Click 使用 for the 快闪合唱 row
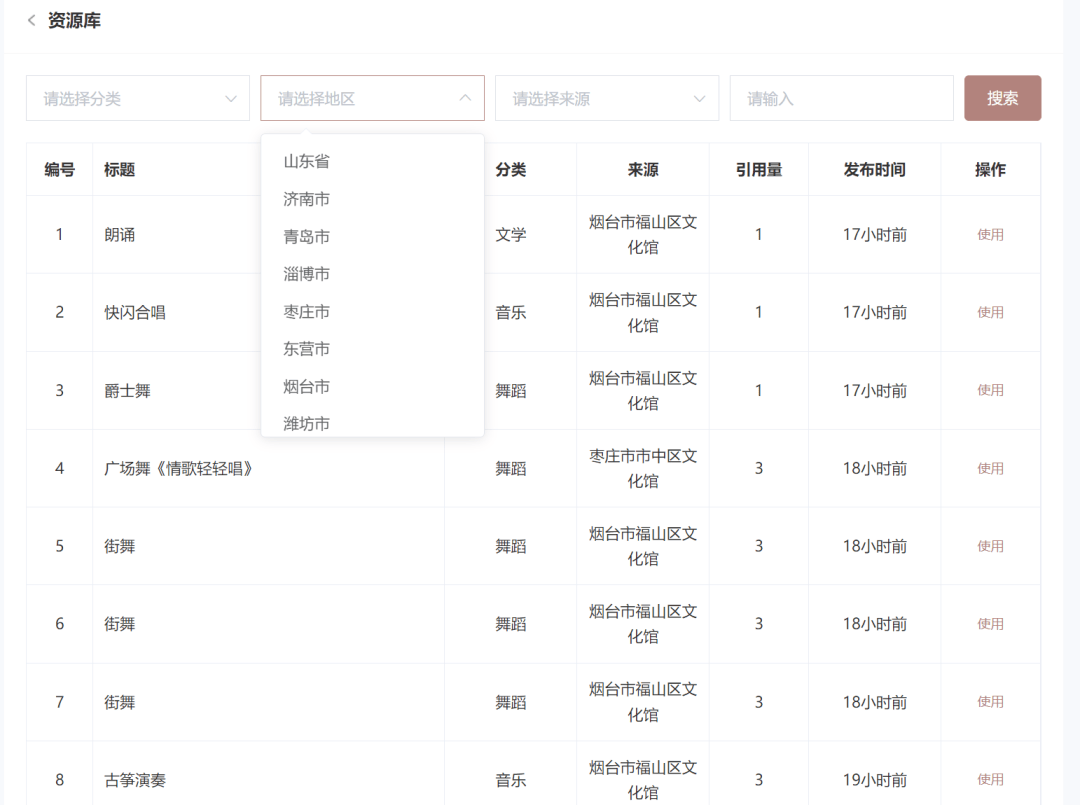 [x=990, y=313]
